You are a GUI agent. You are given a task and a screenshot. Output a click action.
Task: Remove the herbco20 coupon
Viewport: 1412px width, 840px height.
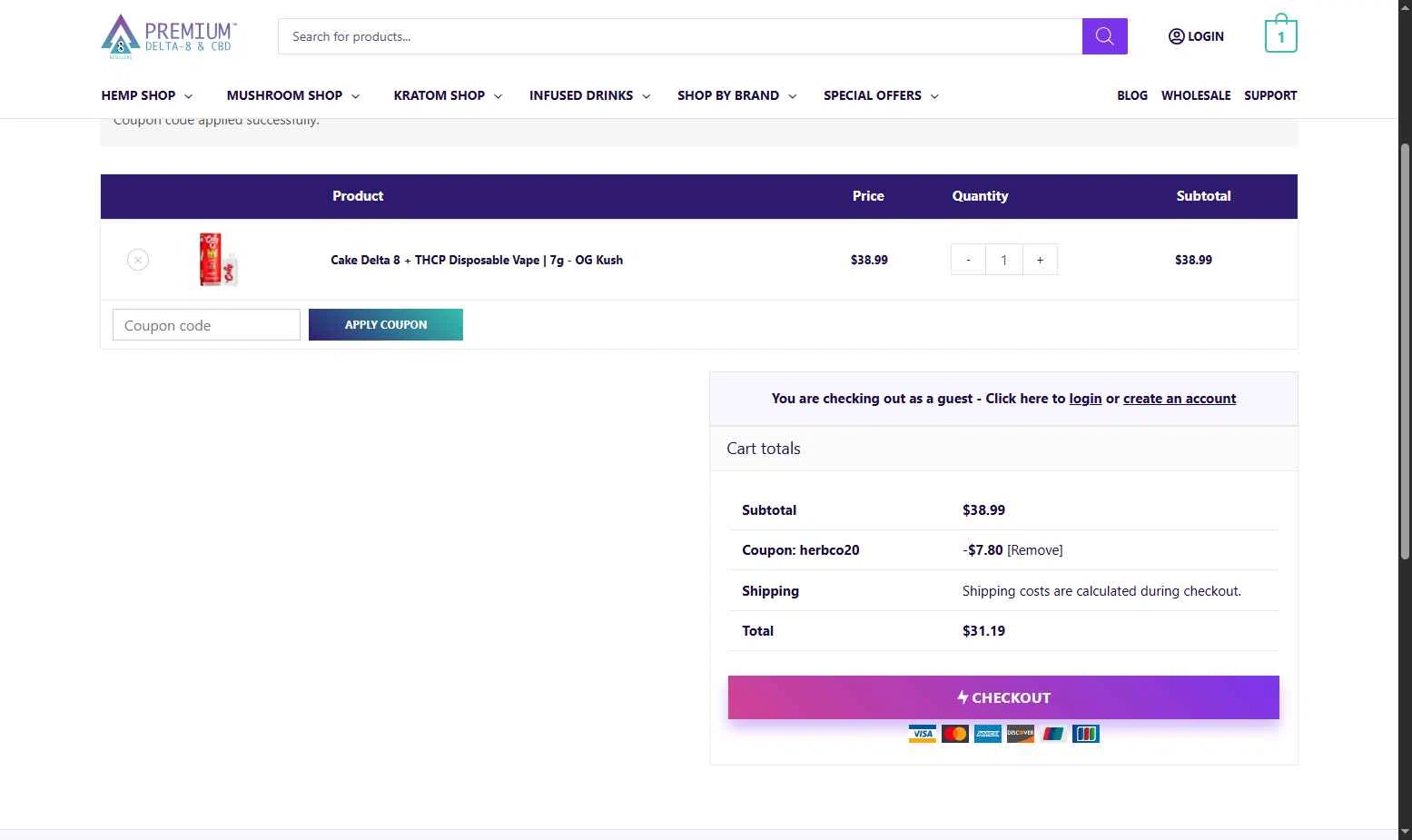point(1035,550)
